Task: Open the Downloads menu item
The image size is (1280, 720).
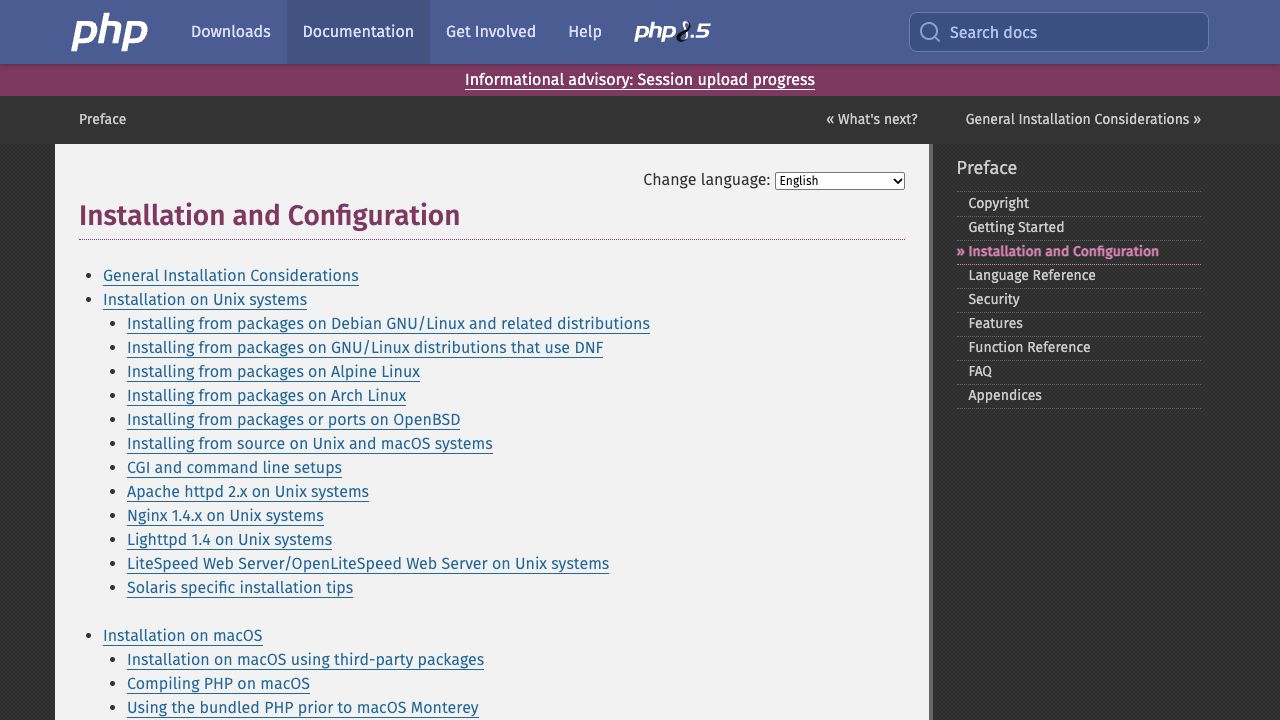Action: coord(231,32)
